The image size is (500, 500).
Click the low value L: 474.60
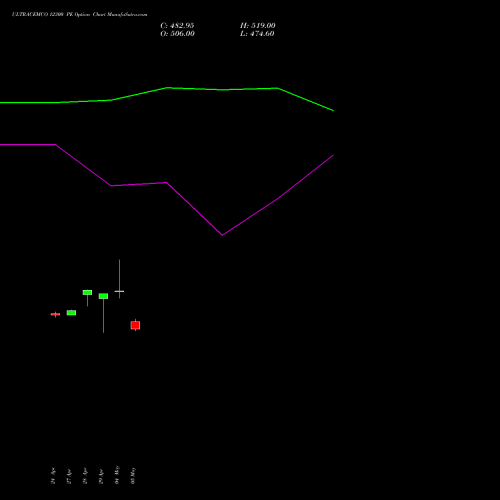point(257,34)
